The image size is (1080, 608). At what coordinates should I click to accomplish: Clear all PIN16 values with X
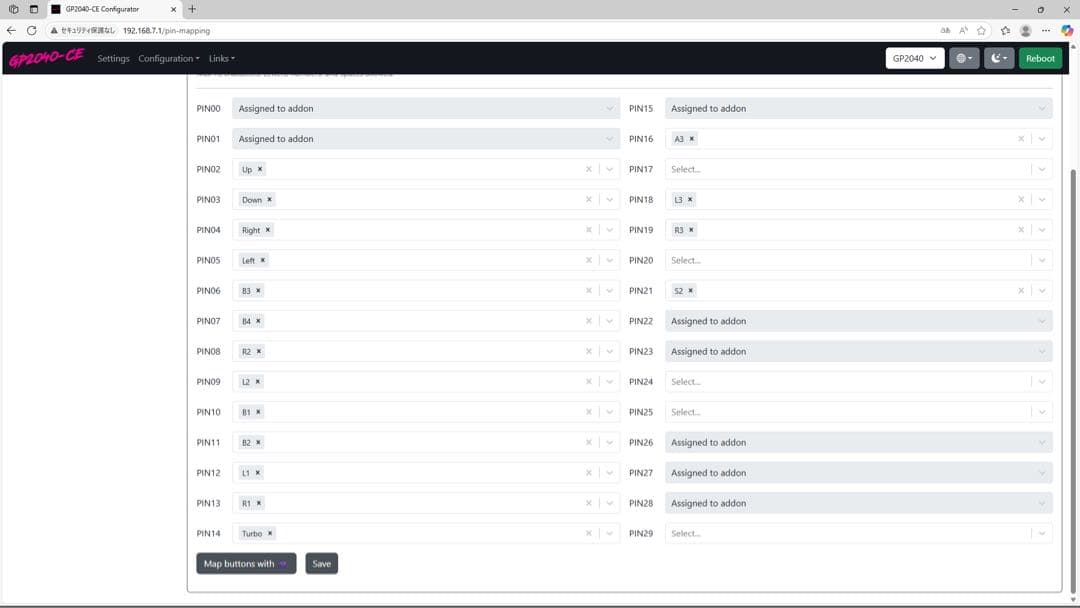(1021, 139)
